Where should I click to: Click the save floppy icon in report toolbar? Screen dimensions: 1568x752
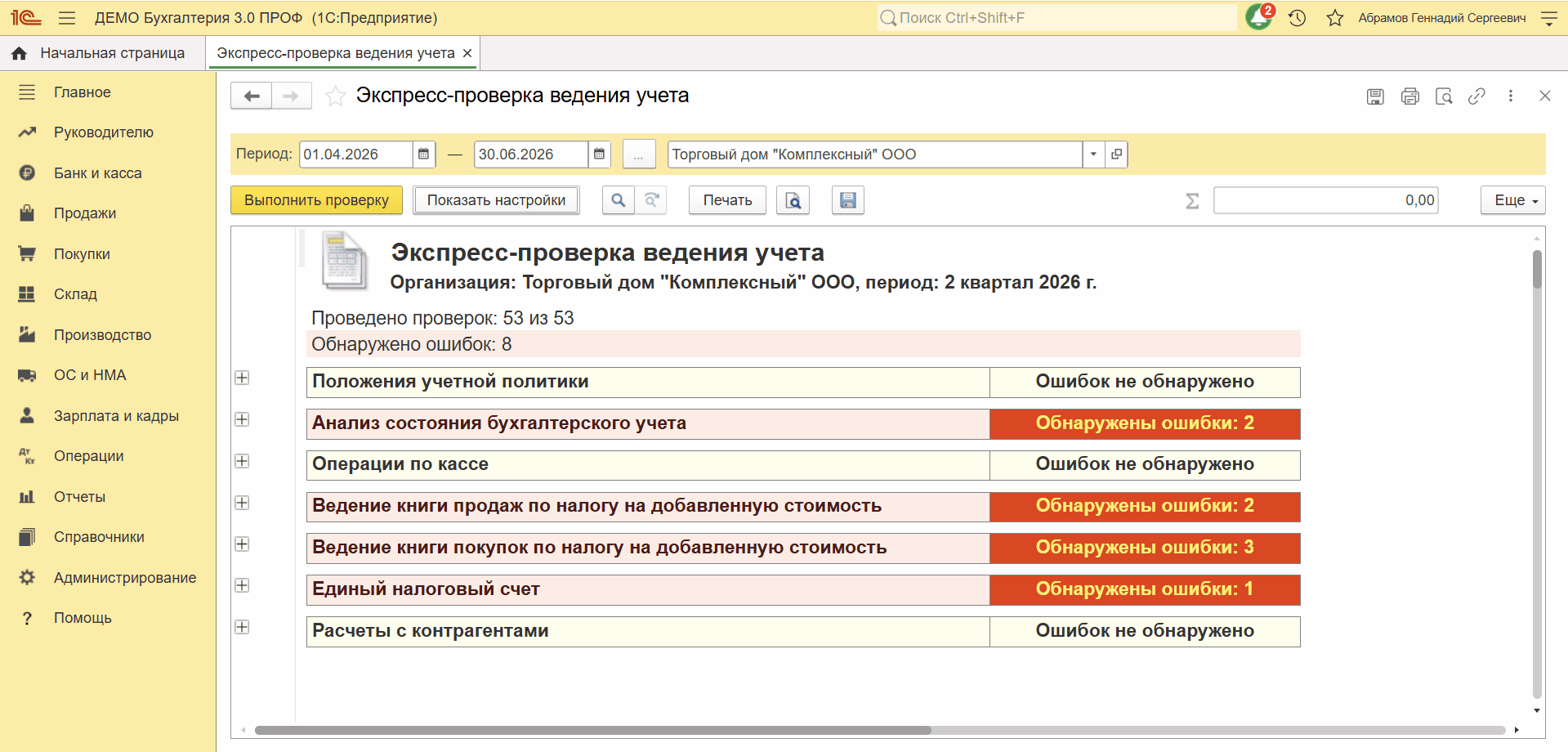[x=848, y=200]
